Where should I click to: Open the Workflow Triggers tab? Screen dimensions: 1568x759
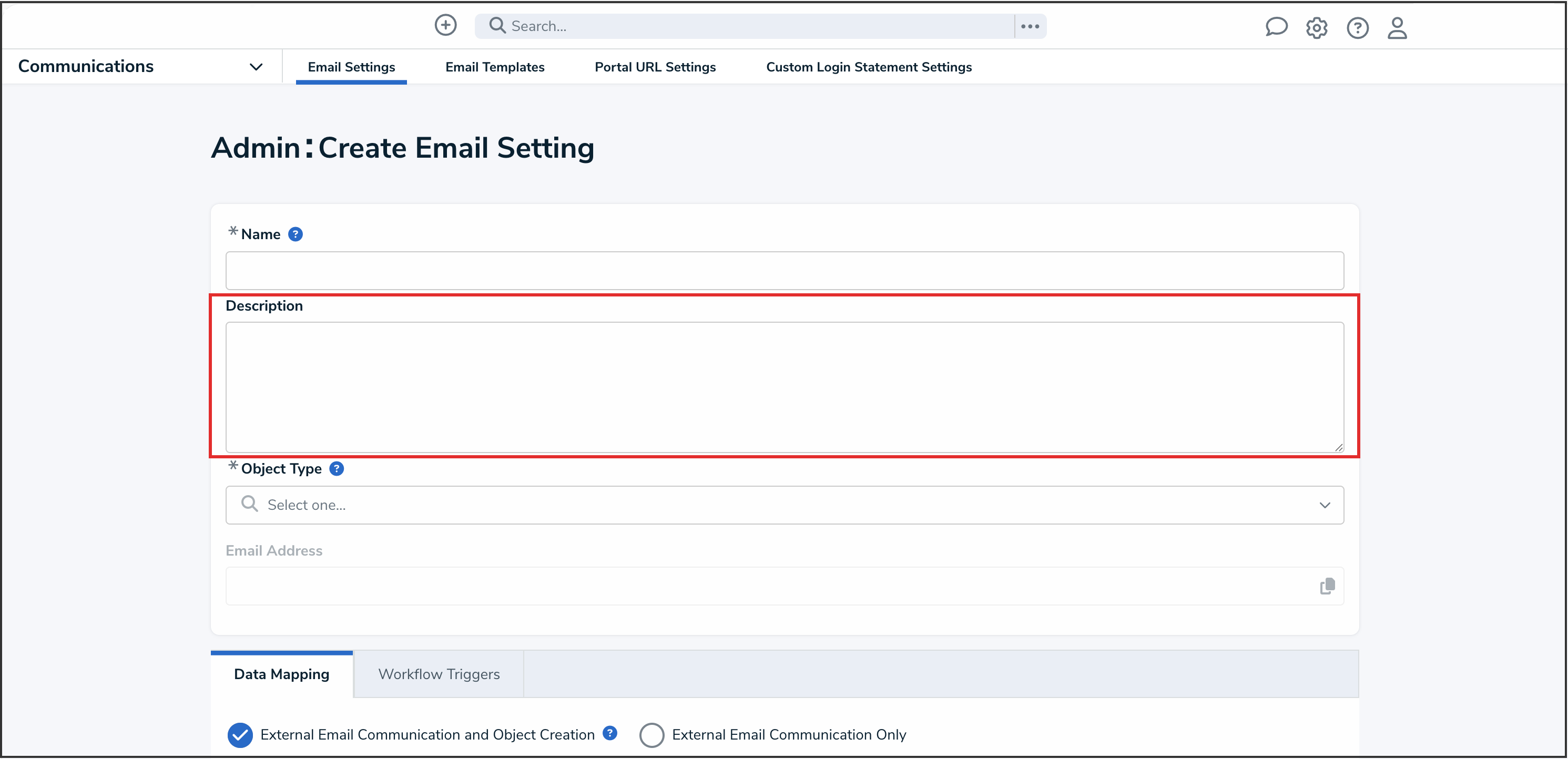(438, 674)
